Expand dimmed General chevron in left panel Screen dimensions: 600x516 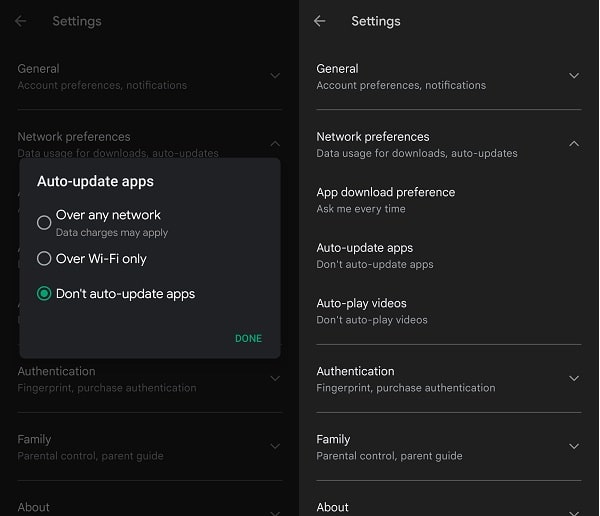pos(274,76)
